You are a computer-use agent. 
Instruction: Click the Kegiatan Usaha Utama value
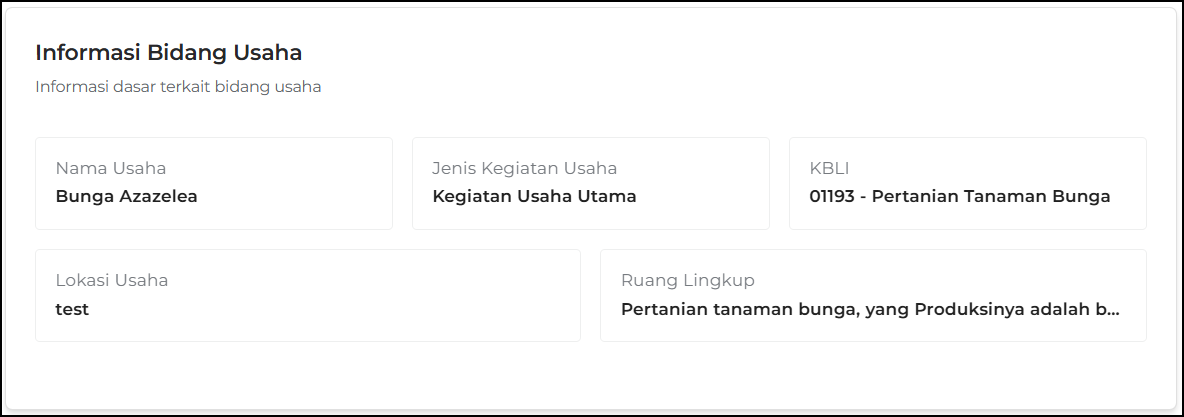coord(534,196)
